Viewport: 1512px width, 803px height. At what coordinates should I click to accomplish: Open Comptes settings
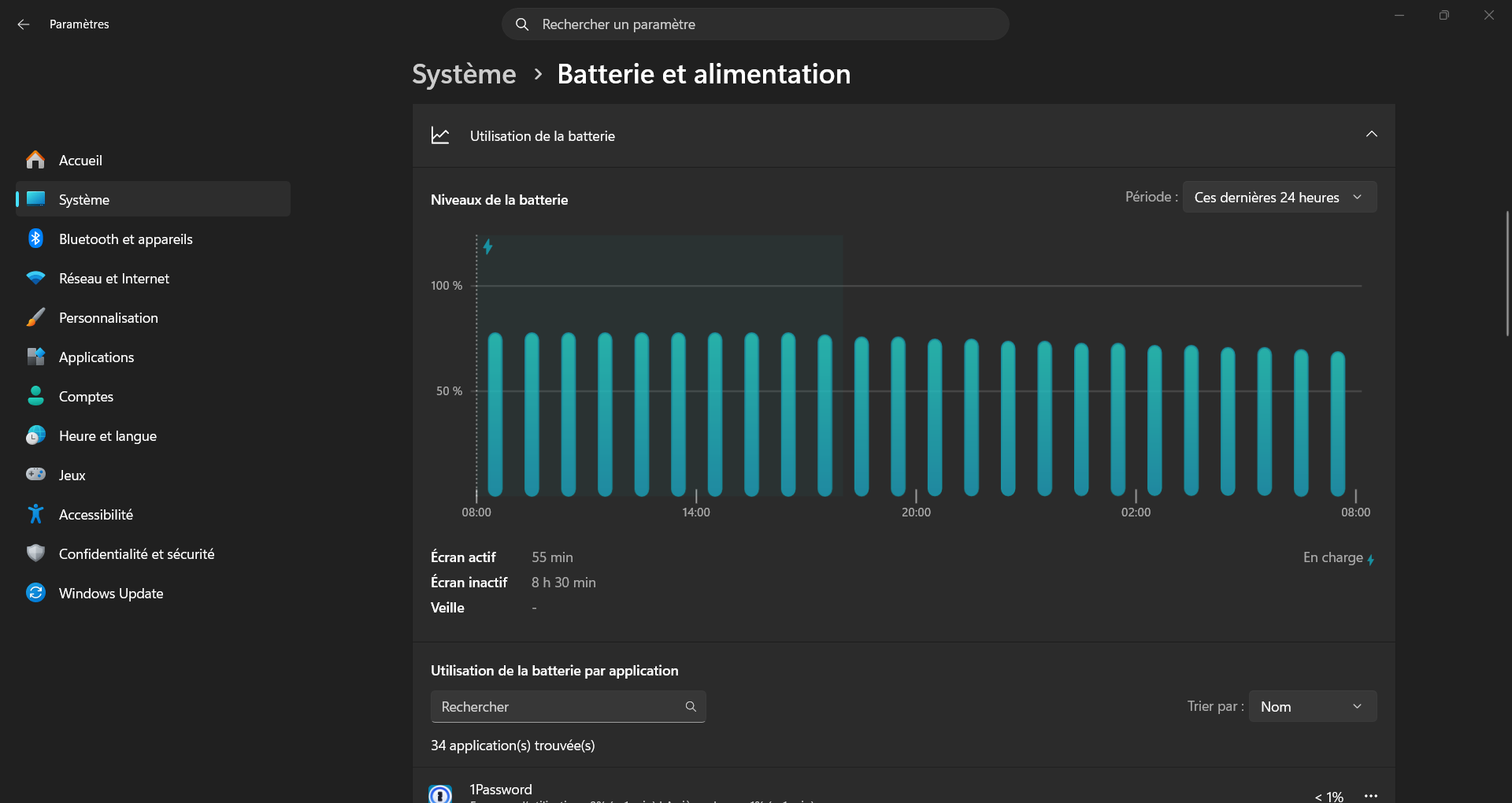tap(153, 396)
